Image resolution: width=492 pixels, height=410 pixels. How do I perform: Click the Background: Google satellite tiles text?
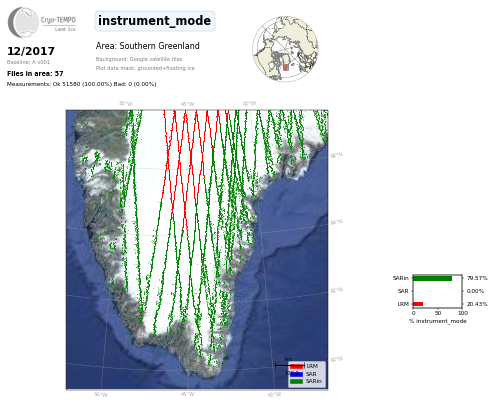(x=139, y=59)
